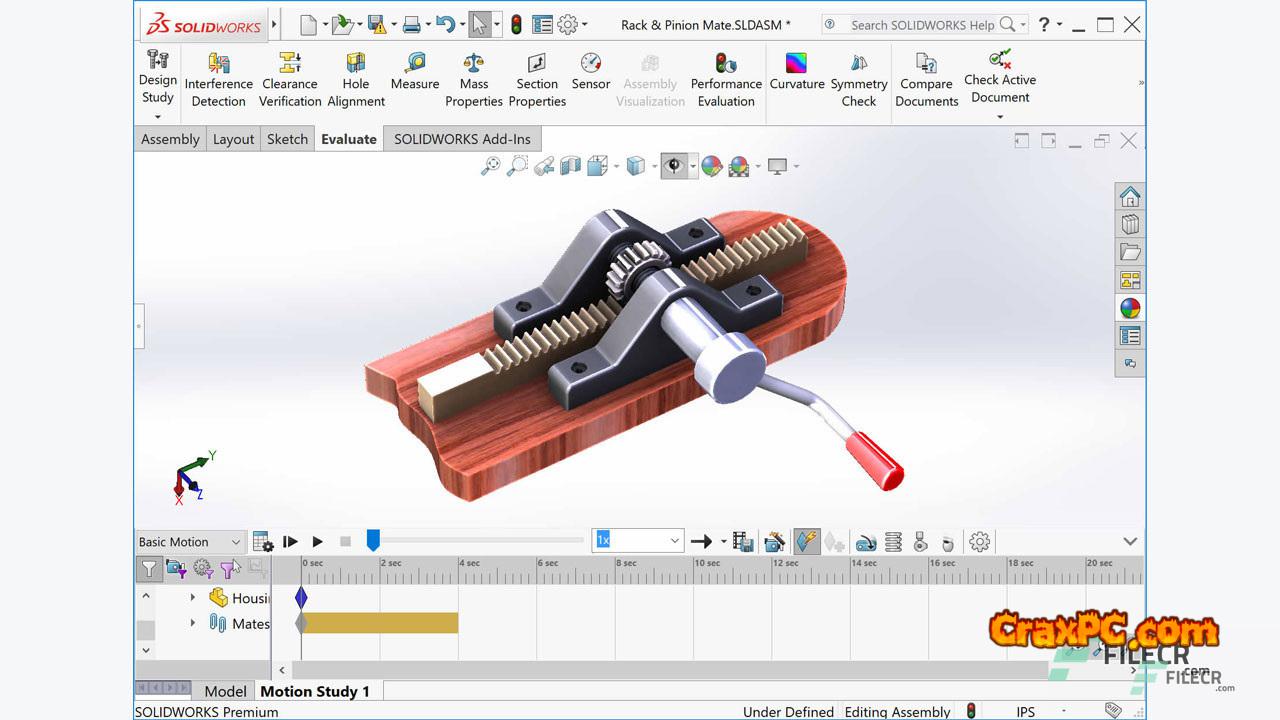The height and width of the screenshot is (720, 1280).
Task: Open the 1x playback speed dropdown
Action: coord(675,541)
